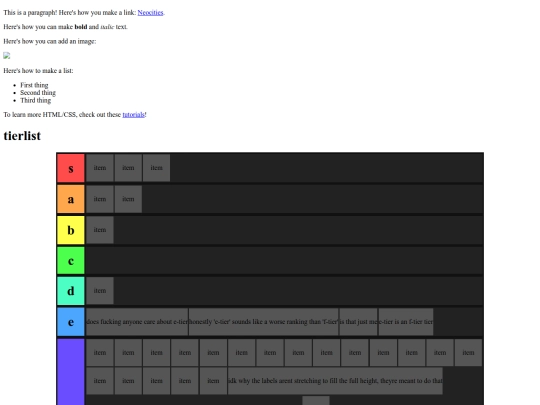Image resolution: width=540 pixels, height=405 pixels.
Task: Click 'Here's how you can add an image:' text
Action: point(50,41)
